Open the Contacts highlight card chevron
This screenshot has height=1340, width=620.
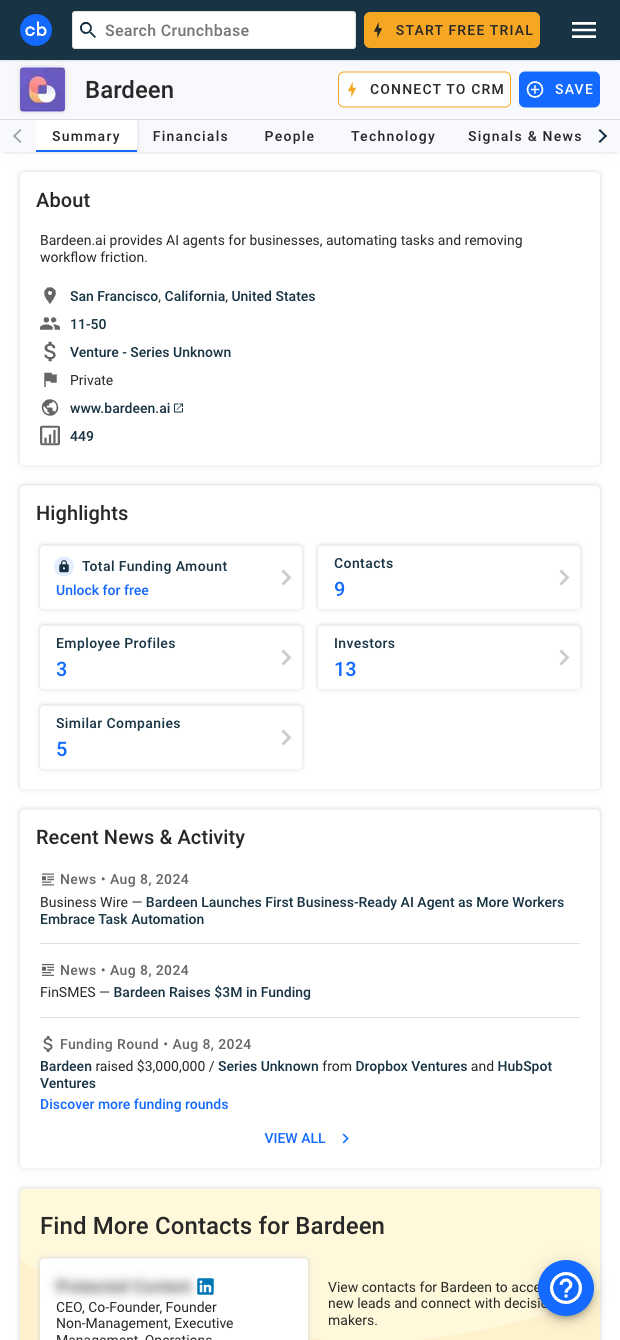pyautogui.click(x=564, y=577)
